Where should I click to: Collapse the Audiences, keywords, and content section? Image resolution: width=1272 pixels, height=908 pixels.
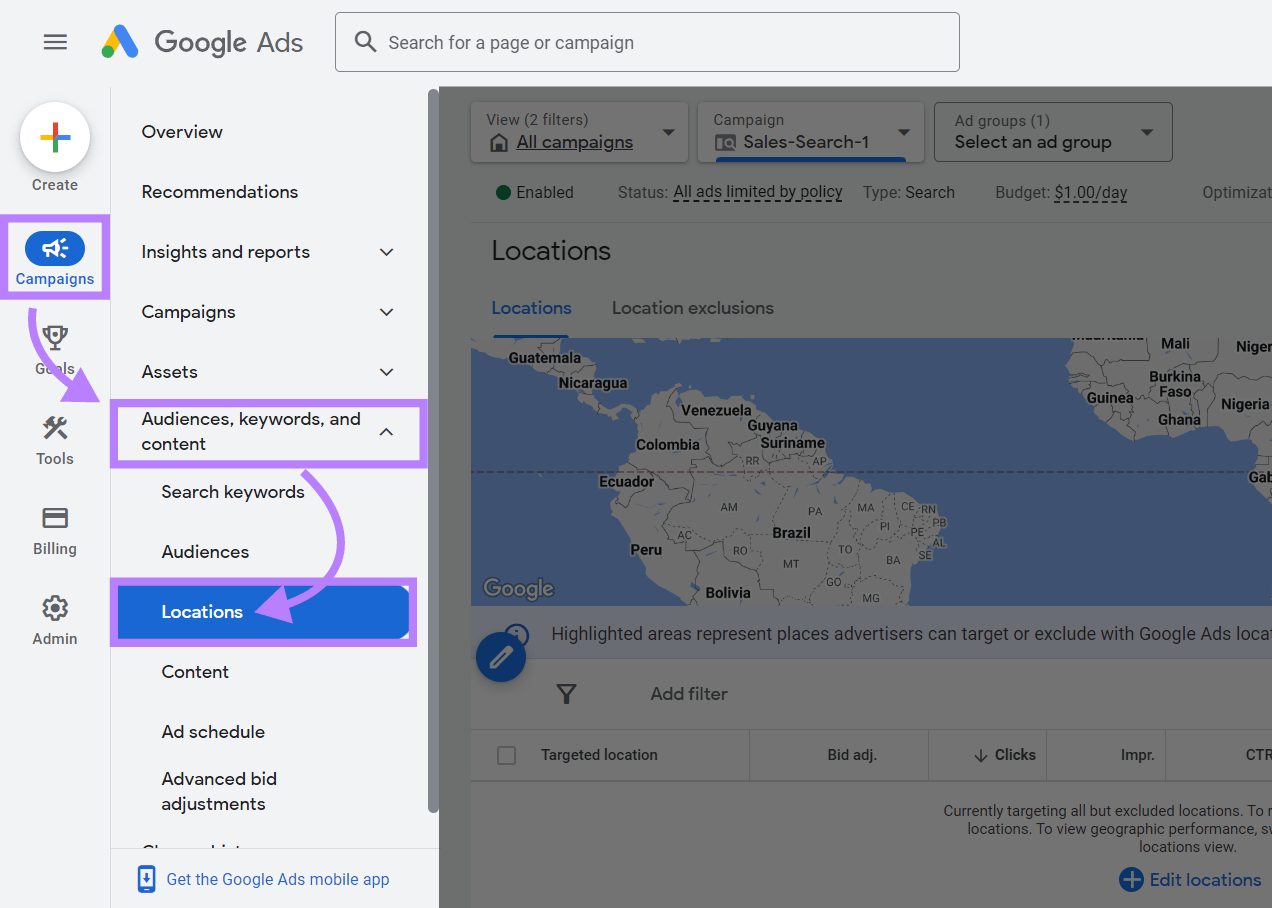[x=386, y=433]
